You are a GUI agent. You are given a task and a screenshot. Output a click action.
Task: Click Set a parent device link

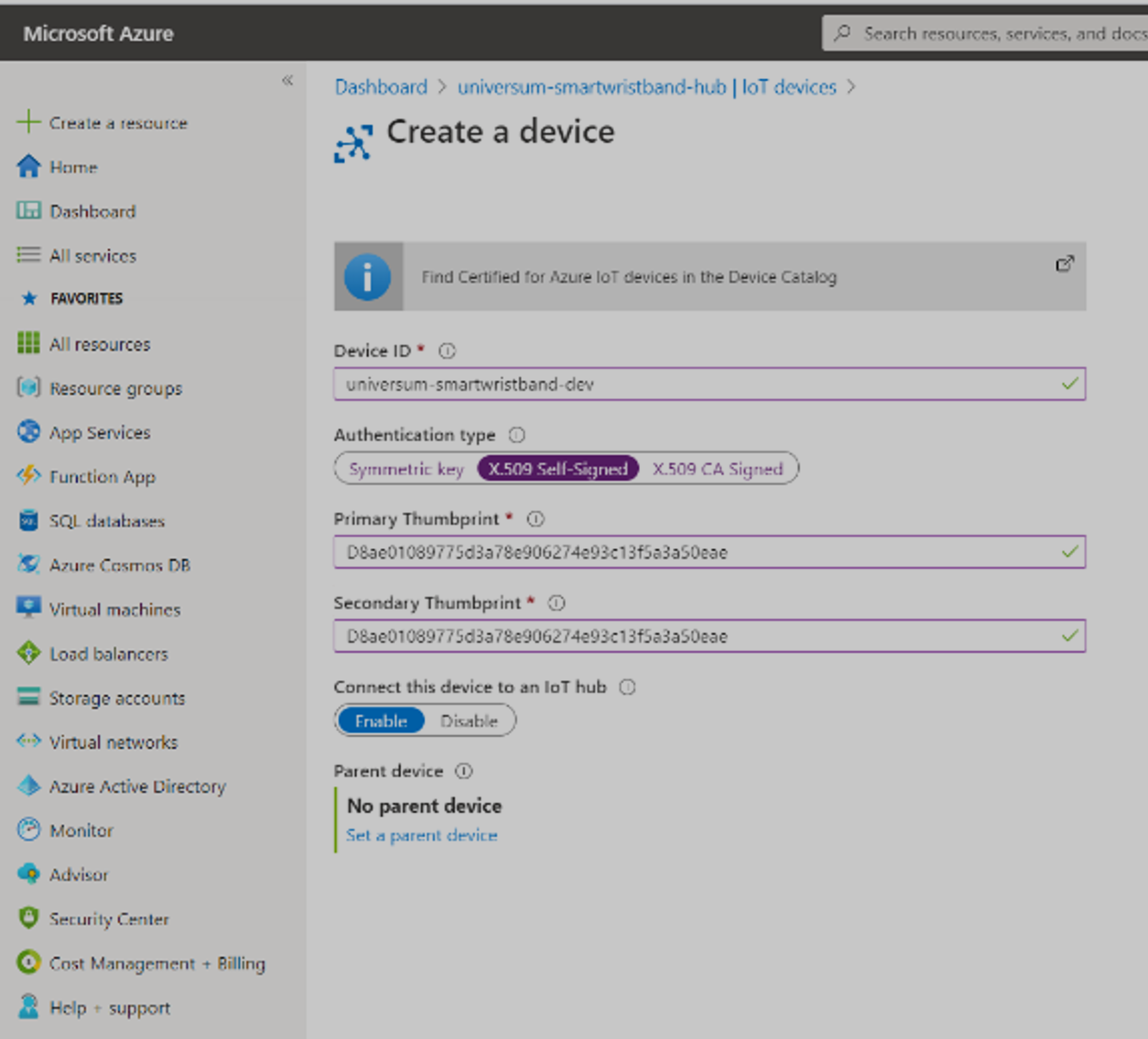[421, 835]
